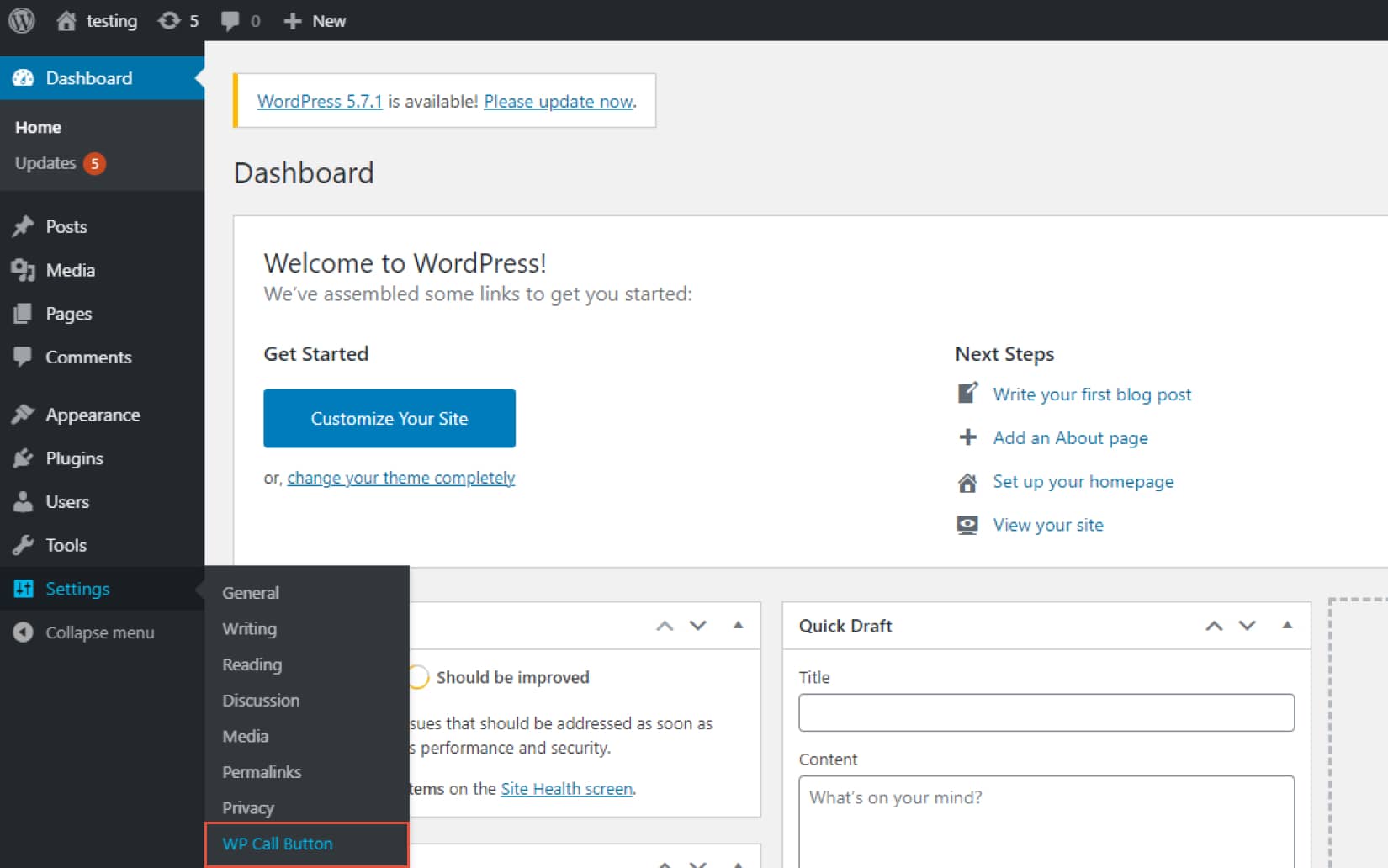This screenshot has height=868, width=1388.
Task: Select the Media library icon in the sidebar
Action: click(x=24, y=270)
